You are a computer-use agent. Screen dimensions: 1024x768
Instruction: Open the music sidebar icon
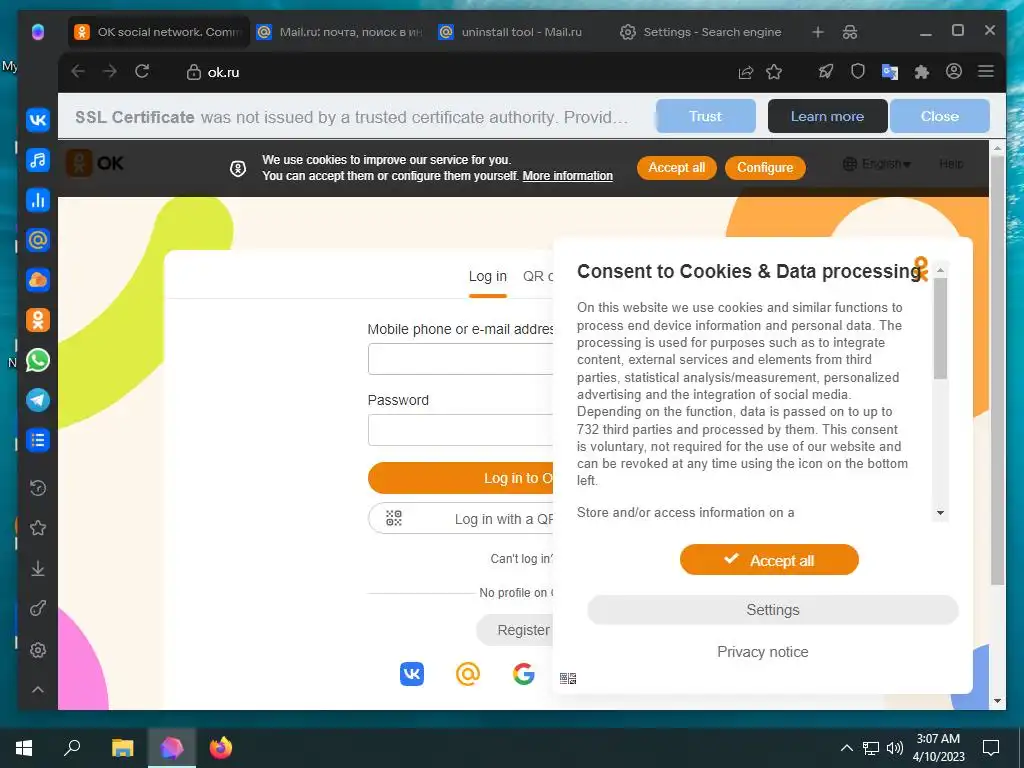[x=38, y=160]
